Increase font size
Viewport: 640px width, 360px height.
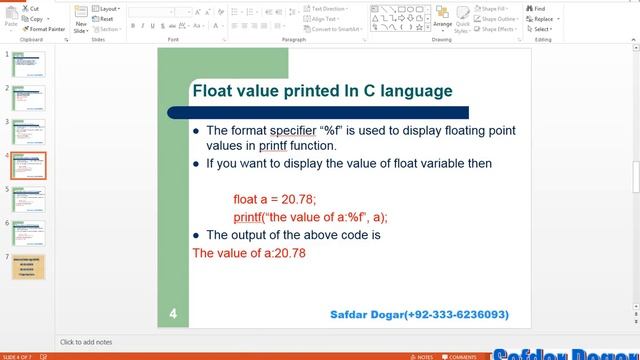(x=198, y=12)
